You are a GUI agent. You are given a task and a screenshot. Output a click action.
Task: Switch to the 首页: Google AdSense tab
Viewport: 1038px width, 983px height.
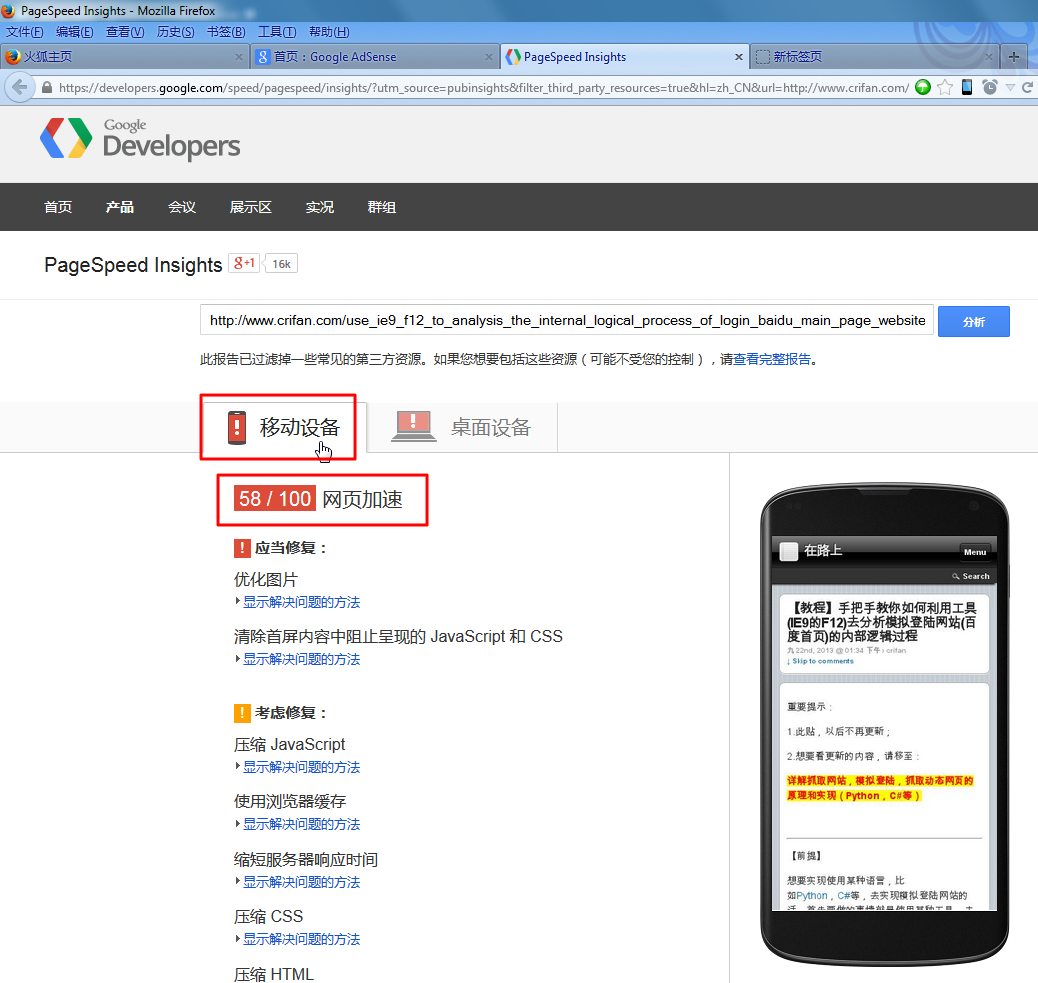375,57
